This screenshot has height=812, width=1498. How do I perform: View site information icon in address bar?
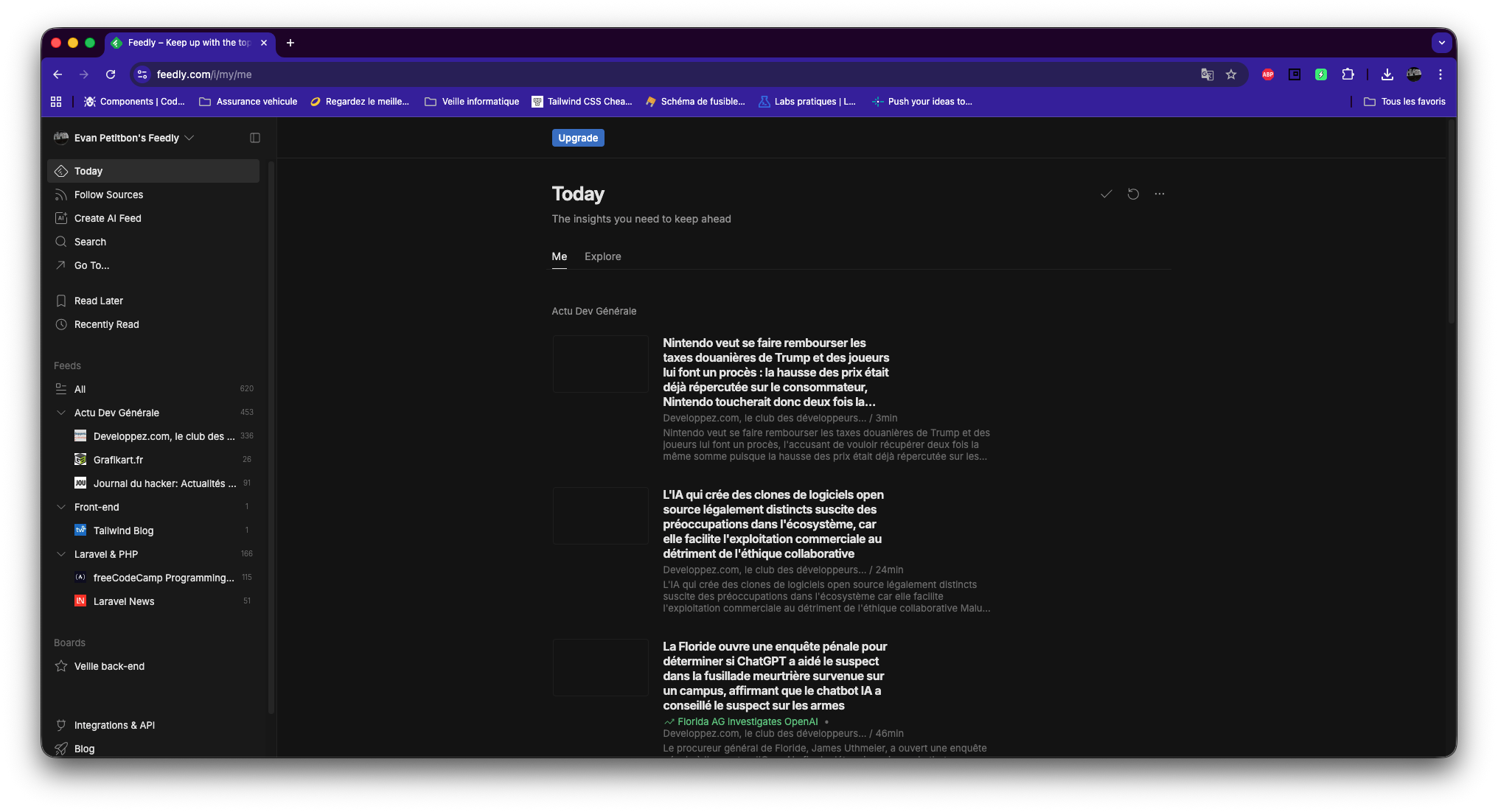[x=143, y=74]
